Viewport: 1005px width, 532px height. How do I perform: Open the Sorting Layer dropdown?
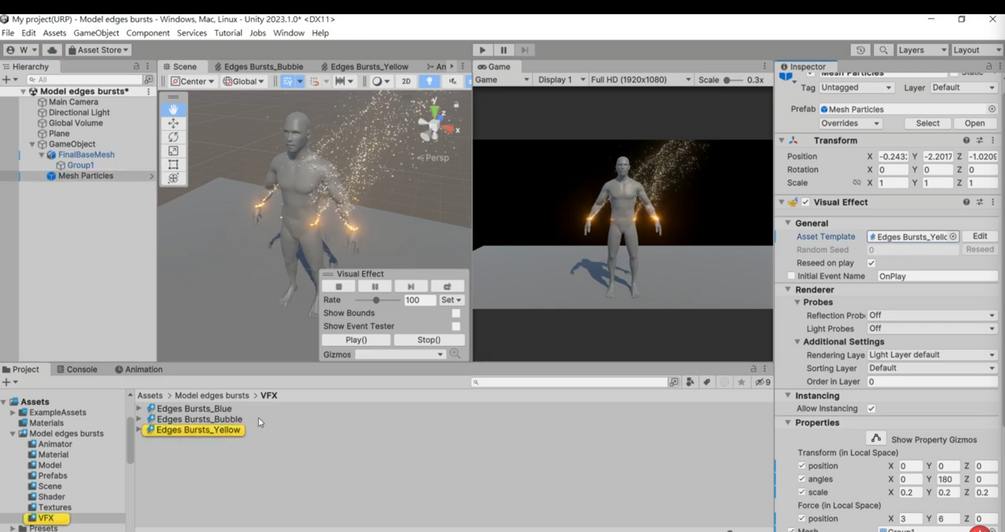[932, 368]
